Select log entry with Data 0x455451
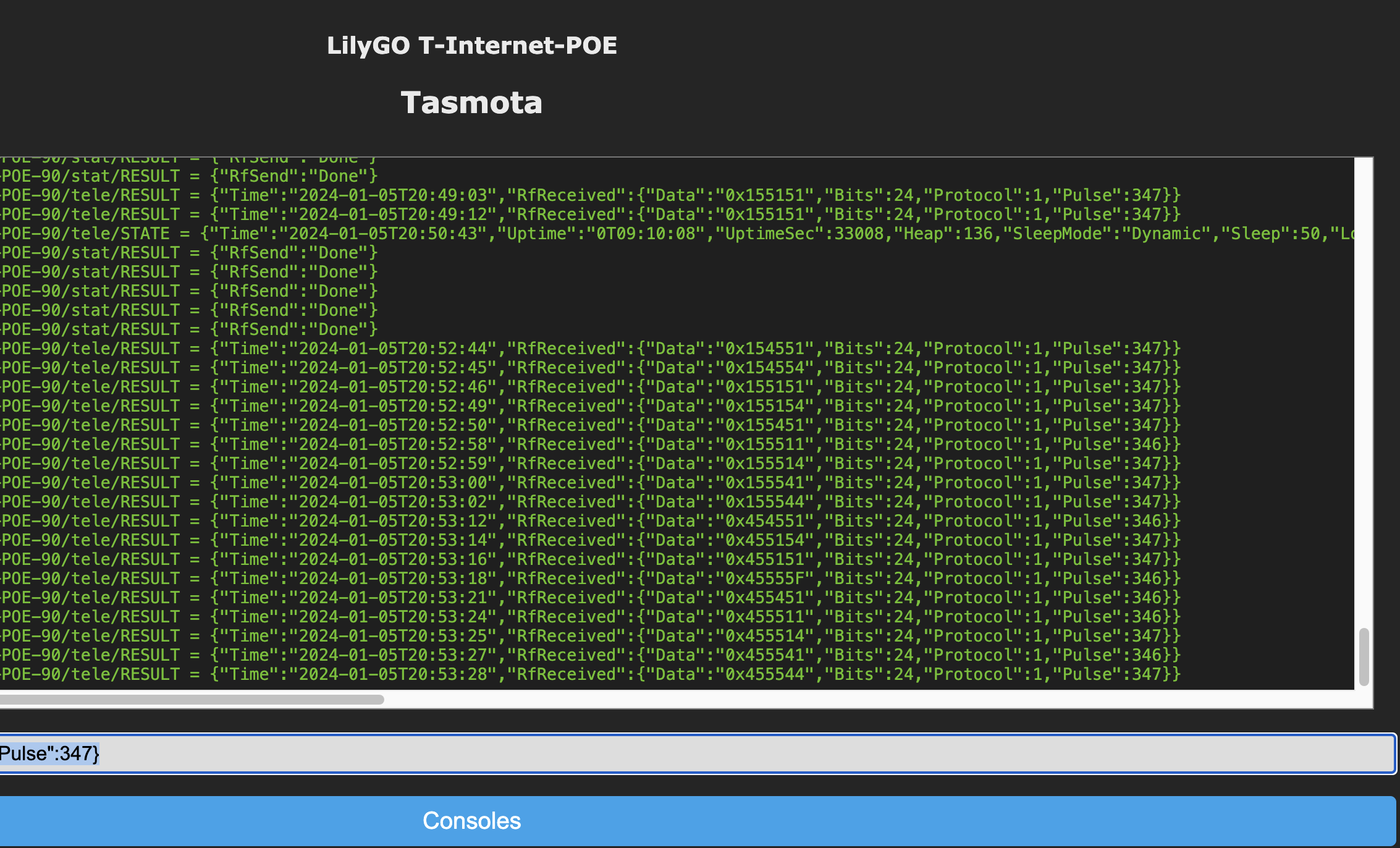Image resolution: width=1400 pixels, height=848 pixels. coord(590,598)
